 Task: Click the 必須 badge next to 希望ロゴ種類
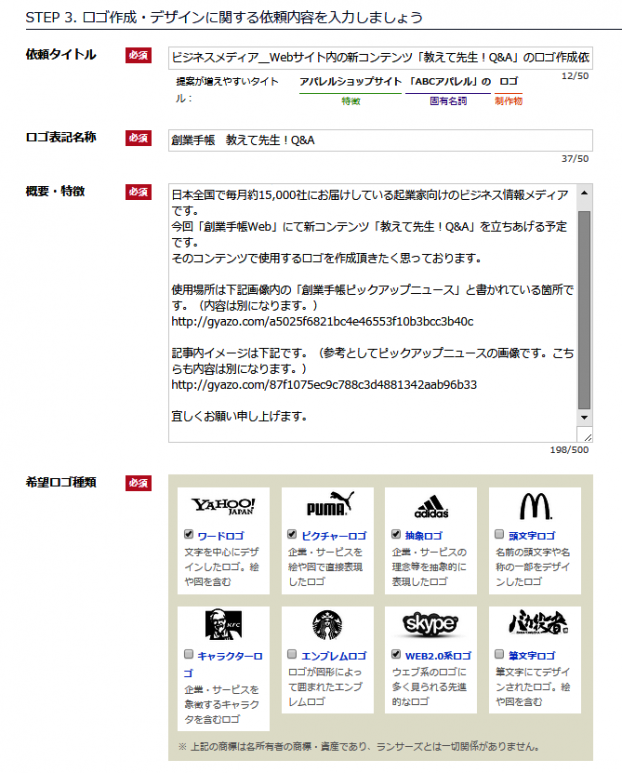[138, 483]
